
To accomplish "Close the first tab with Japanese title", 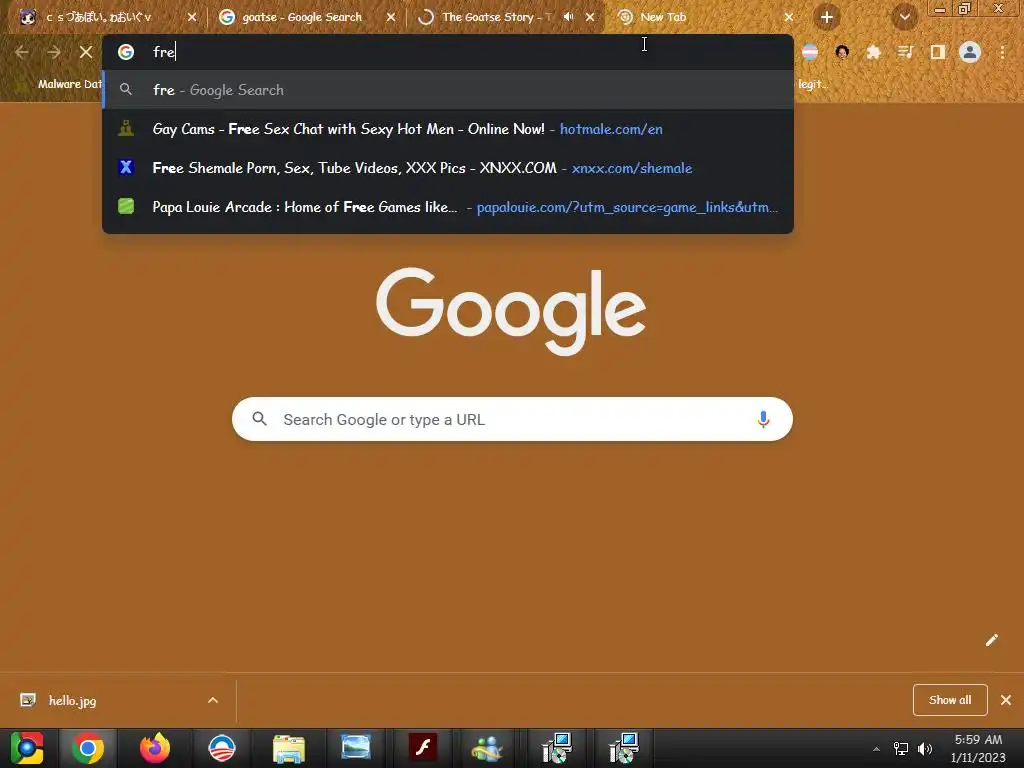I will click(x=192, y=18).
